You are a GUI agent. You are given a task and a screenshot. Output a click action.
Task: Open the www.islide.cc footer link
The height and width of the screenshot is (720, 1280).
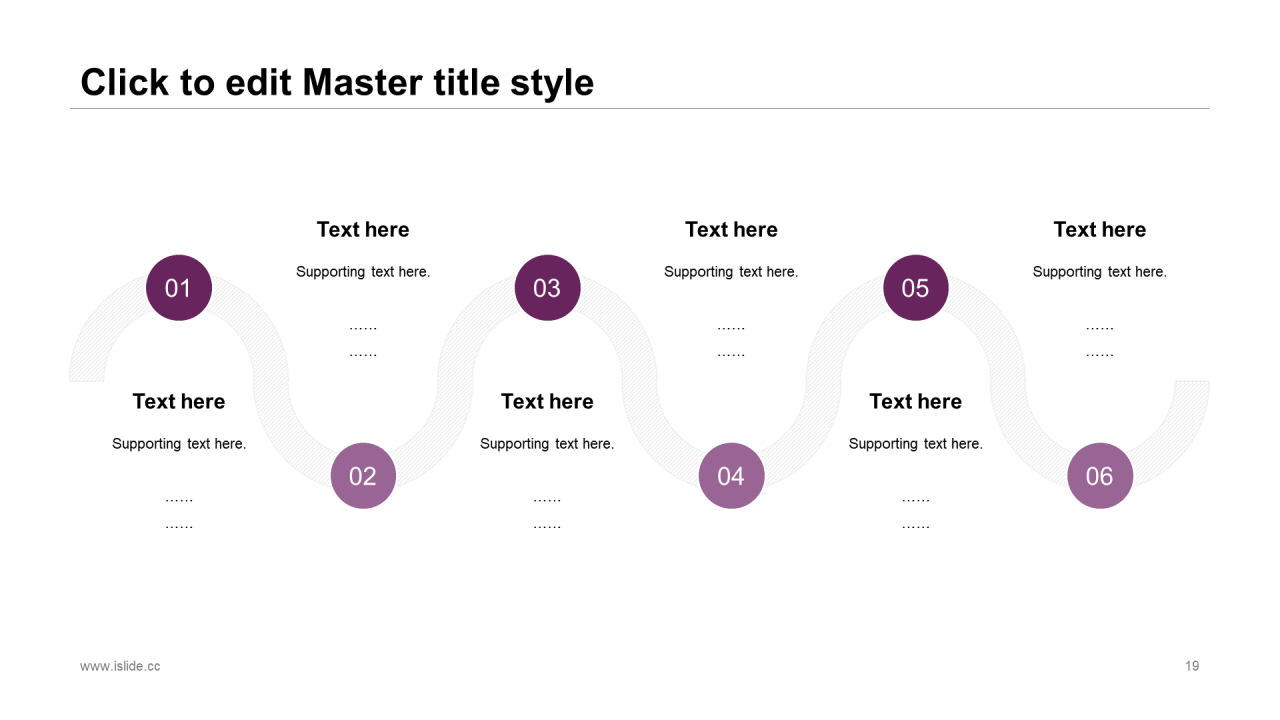120,666
